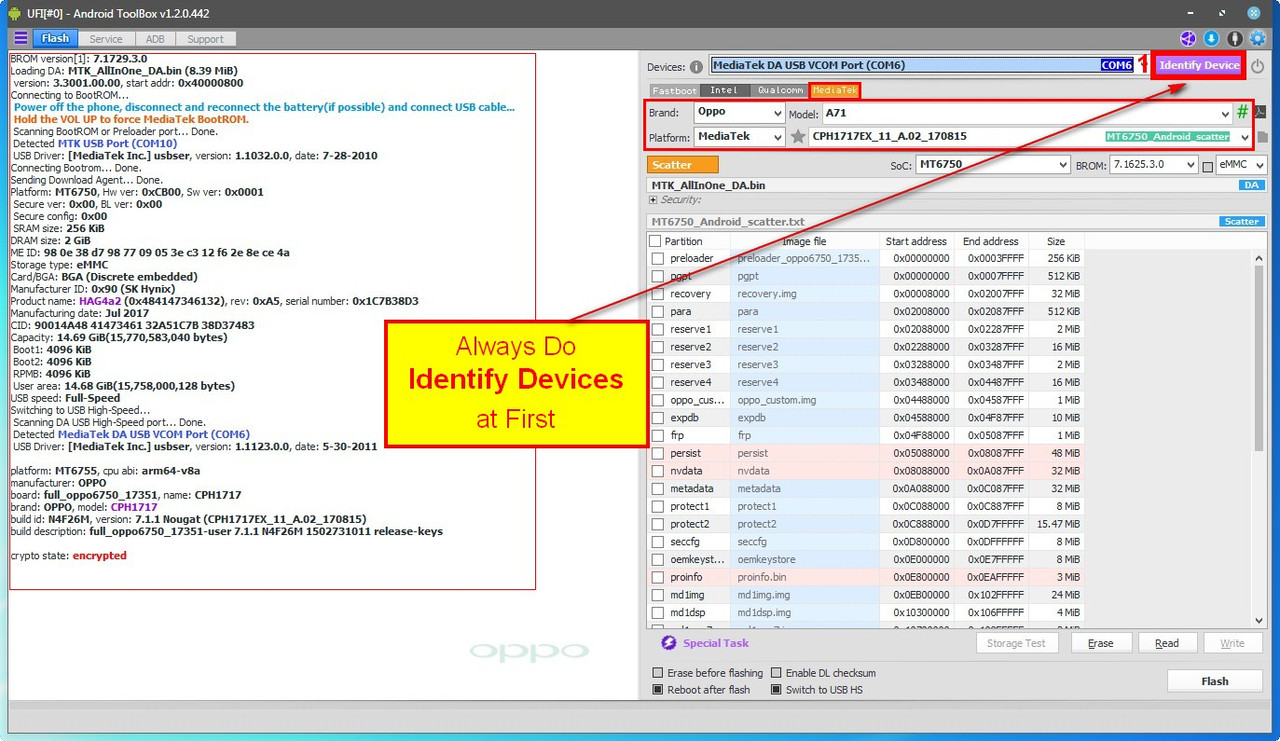Open the Special Task link
The image size is (1280, 741).
[716, 643]
